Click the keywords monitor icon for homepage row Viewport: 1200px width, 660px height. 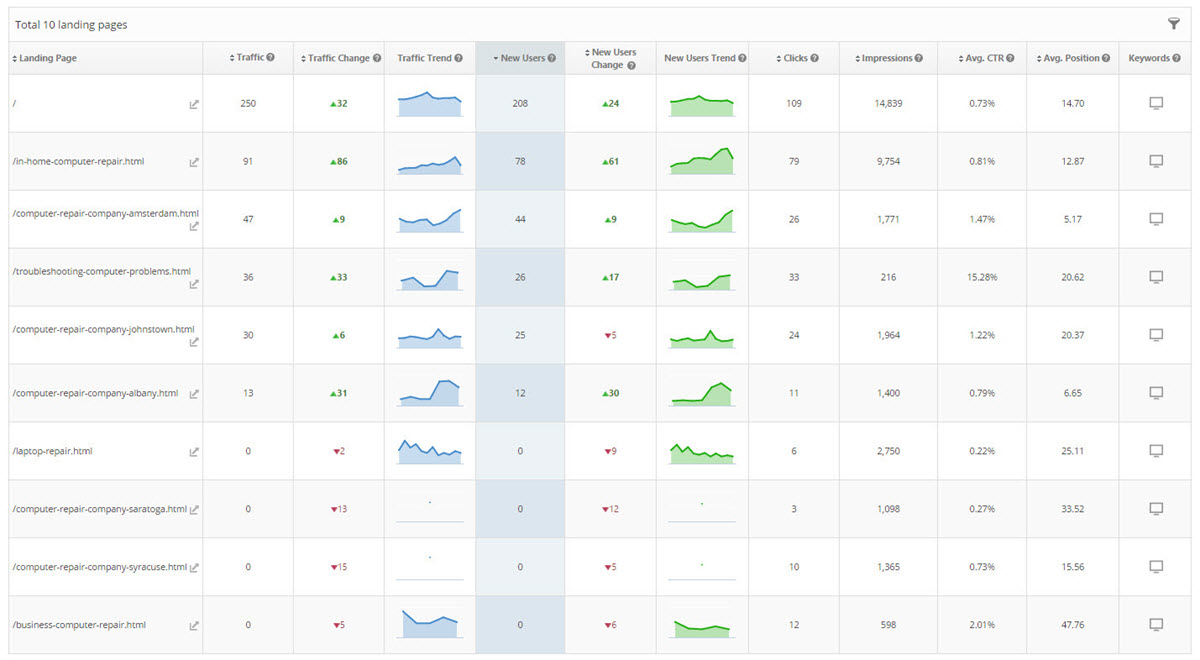1156,103
